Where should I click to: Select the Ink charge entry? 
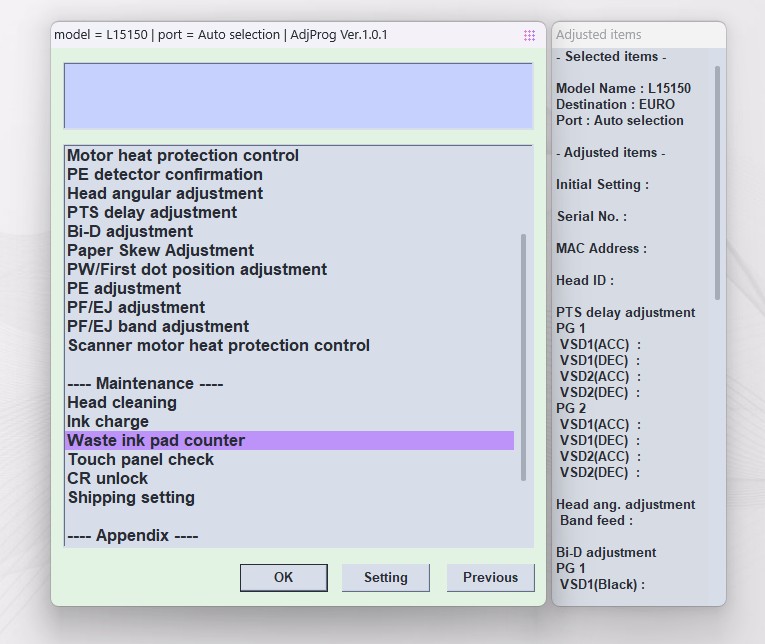[108, 421]
